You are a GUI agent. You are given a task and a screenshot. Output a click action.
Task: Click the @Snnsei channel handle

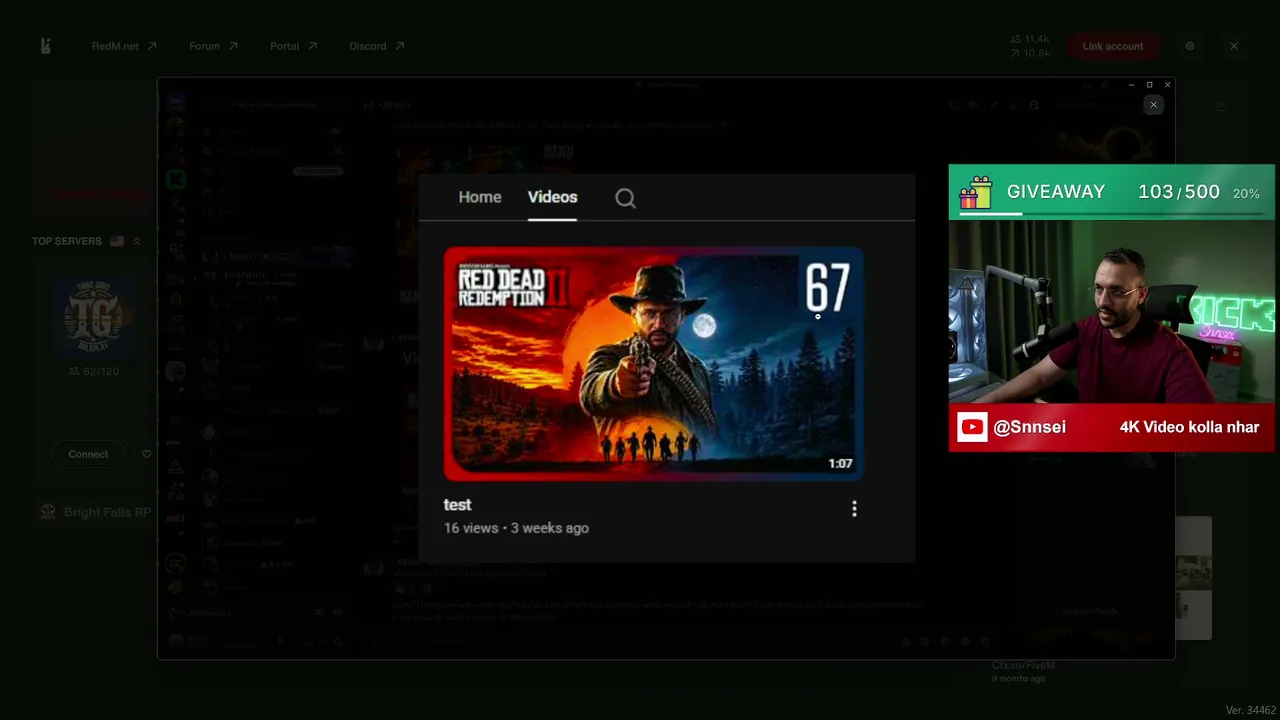coord(1030,427)
